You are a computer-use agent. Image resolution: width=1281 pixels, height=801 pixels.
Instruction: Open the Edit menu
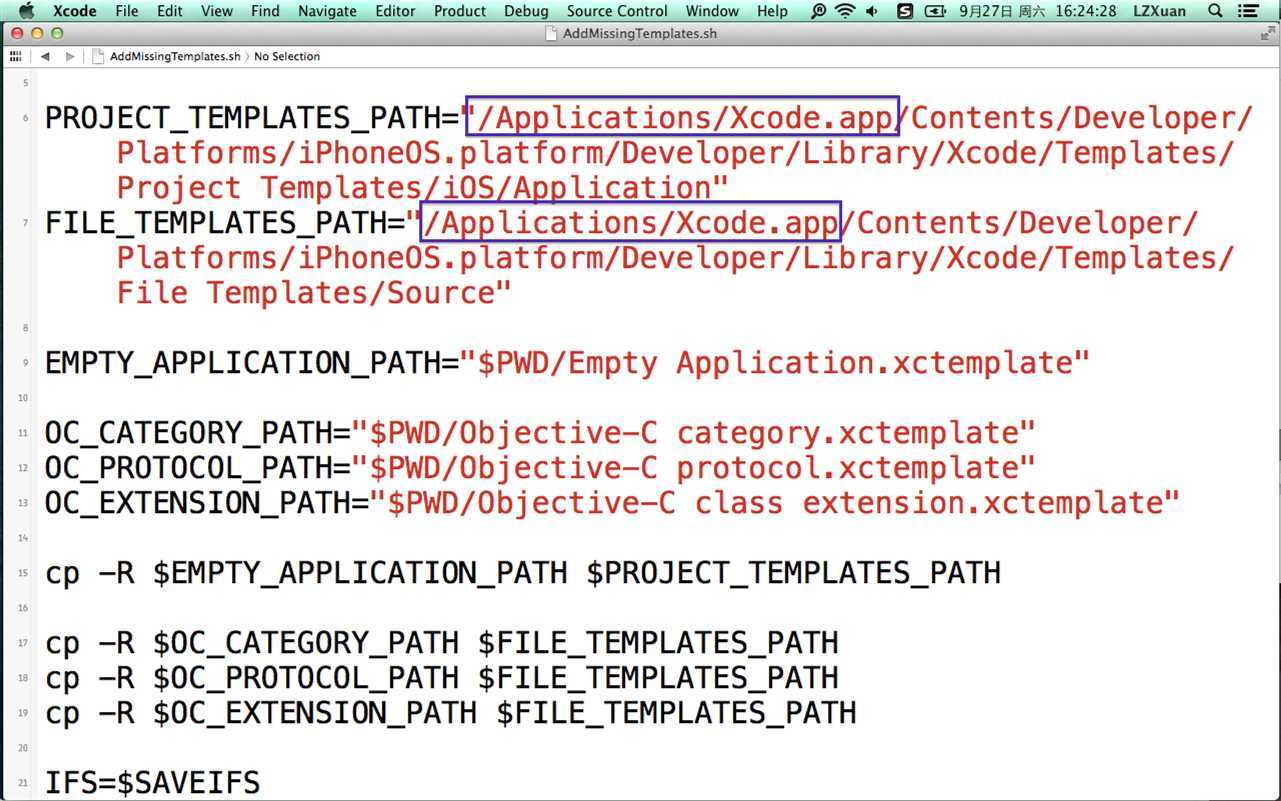tap(170, 11)
